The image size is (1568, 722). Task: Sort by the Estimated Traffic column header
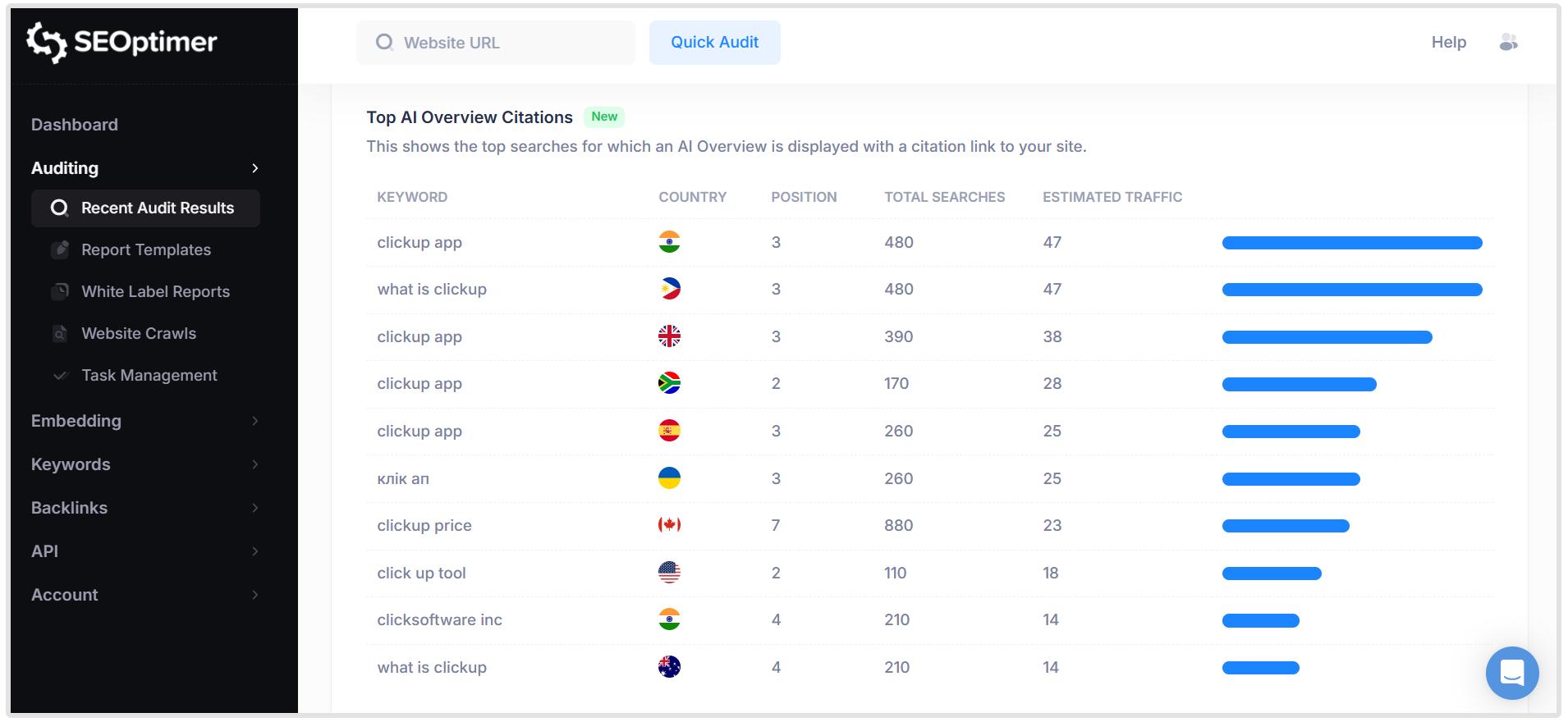pos(1112,197)
